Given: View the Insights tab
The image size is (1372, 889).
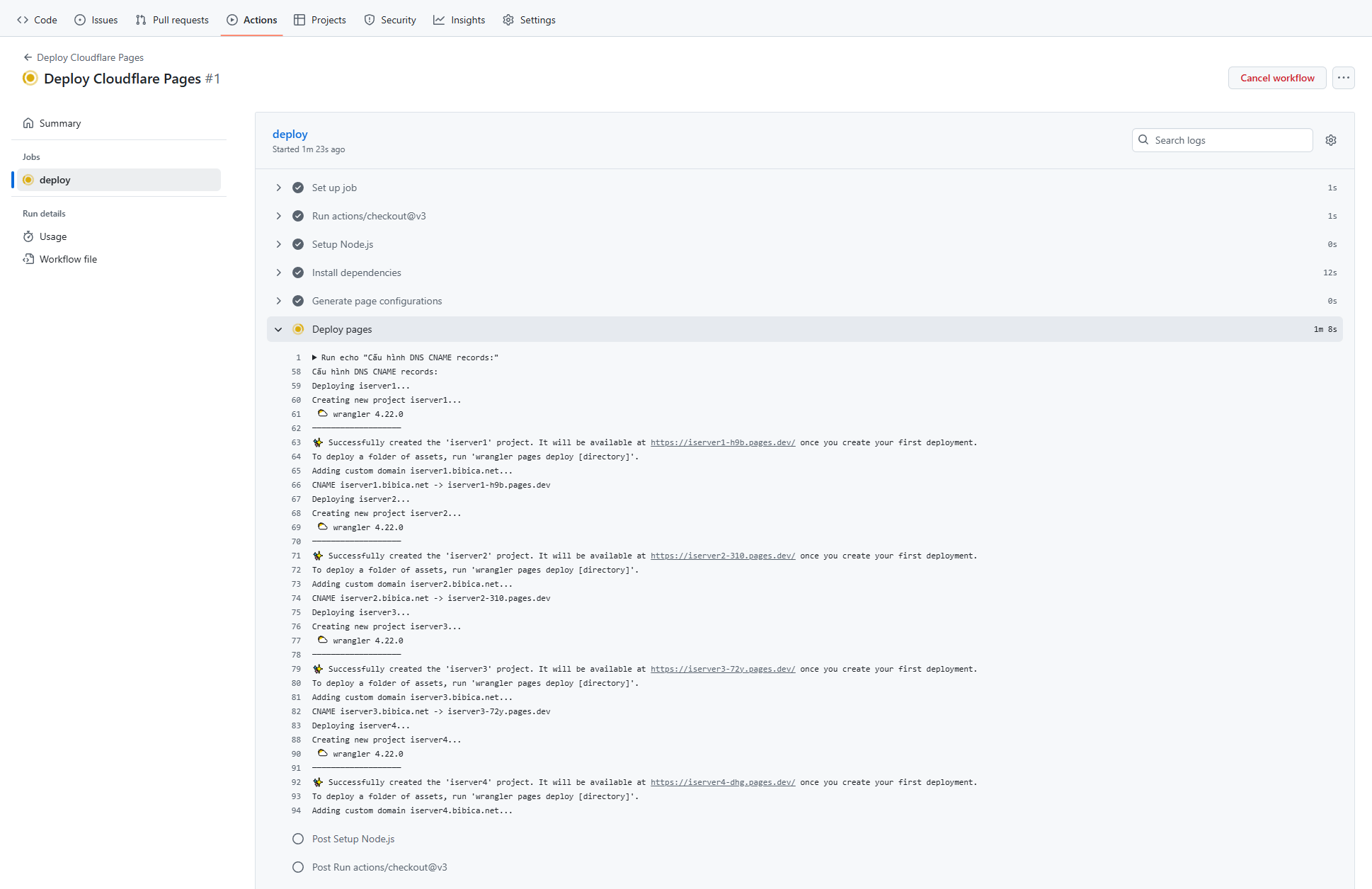Looking at the screenshot, I should point(459,20).
